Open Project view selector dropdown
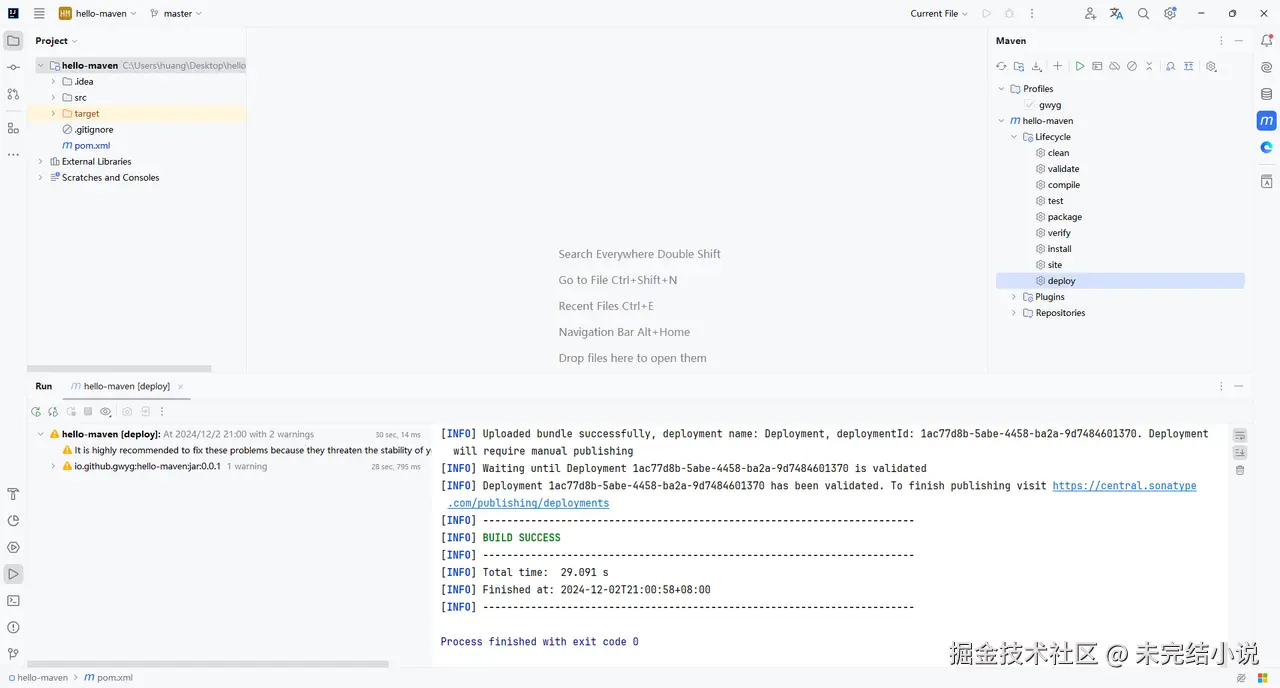 pos(56,41)
